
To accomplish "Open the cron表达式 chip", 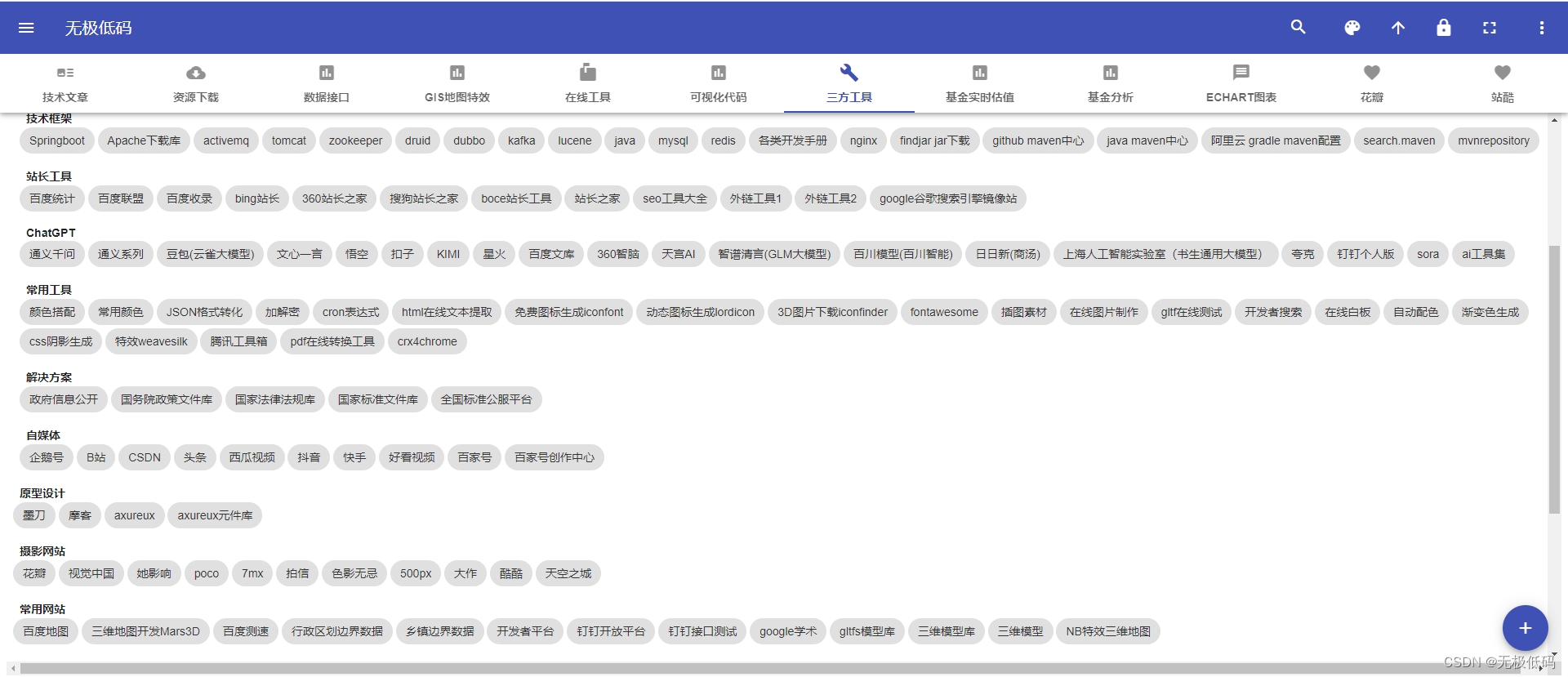I will click(350, 312).
